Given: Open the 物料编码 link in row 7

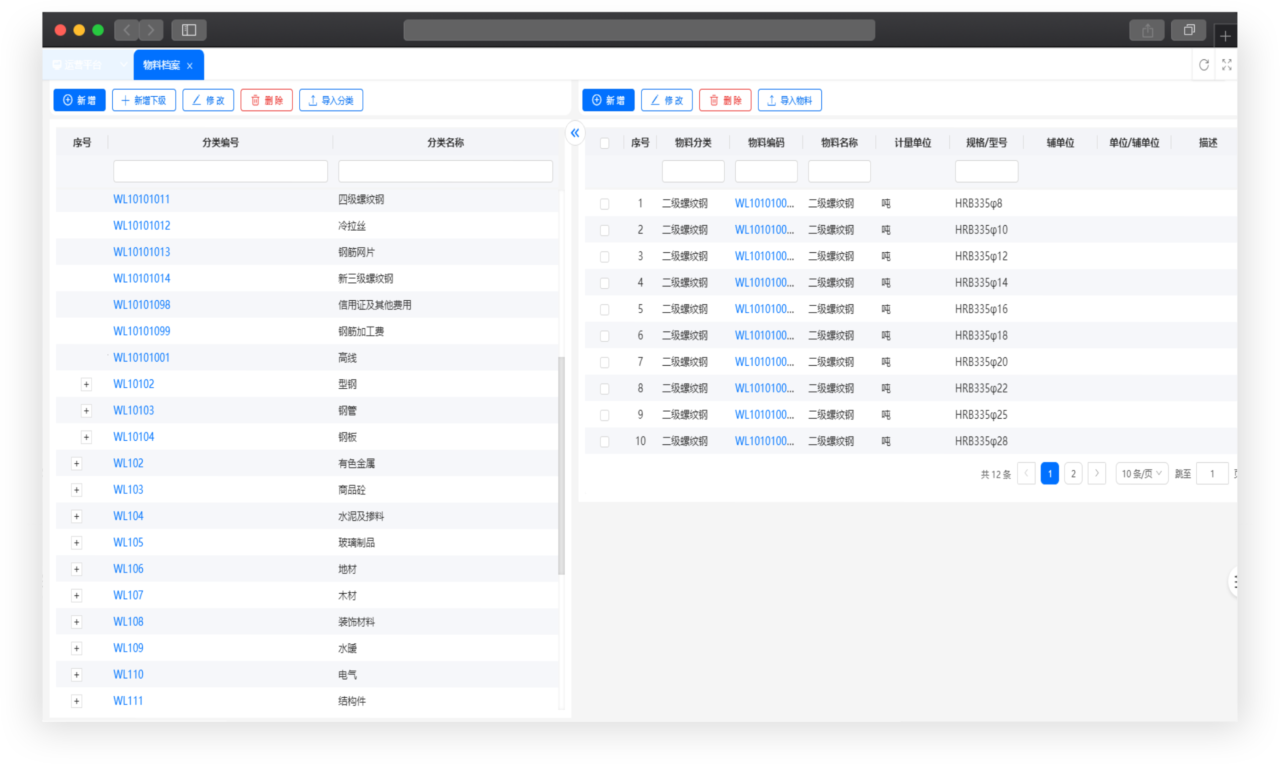Looking at the screenshot, I should pyautogui.click(x=765, y=361).
